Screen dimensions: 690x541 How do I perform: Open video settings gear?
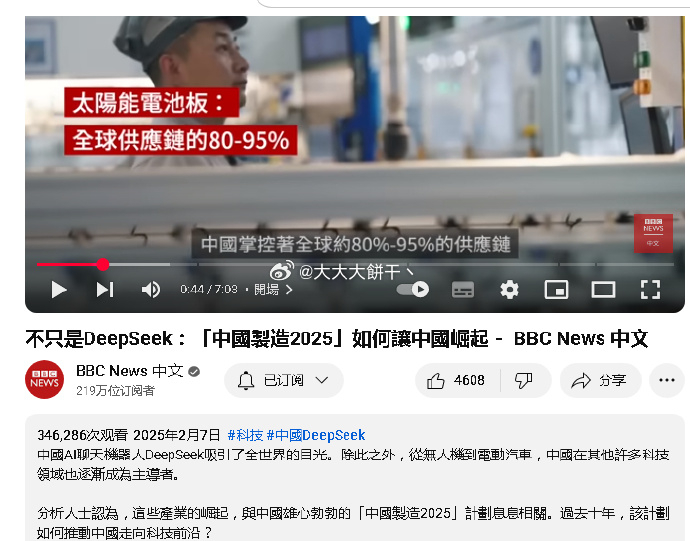(x=509, y=290)
